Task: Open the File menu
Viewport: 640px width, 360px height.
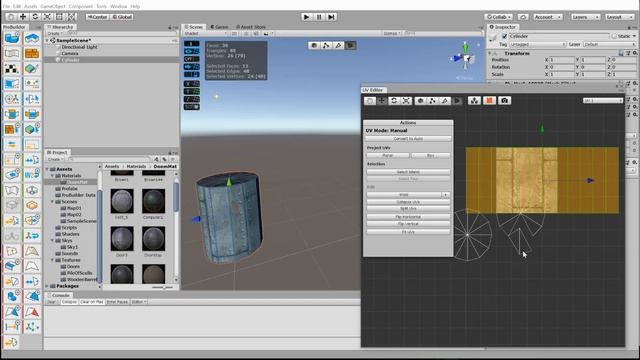Action: 6,6
